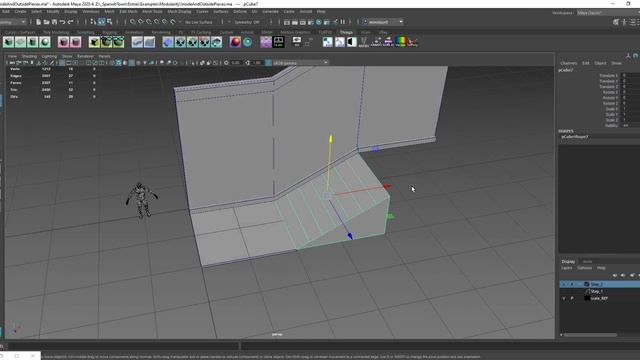Click the red sphere material shelf icon
Screen dimensions: 640x360
click(235, 42)
